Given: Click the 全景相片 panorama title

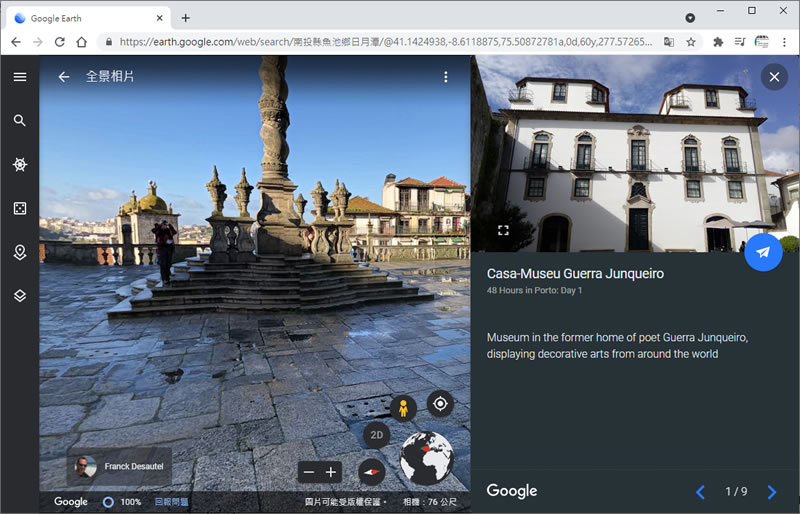Looking at the screenshot, I should tap(110, 77).
